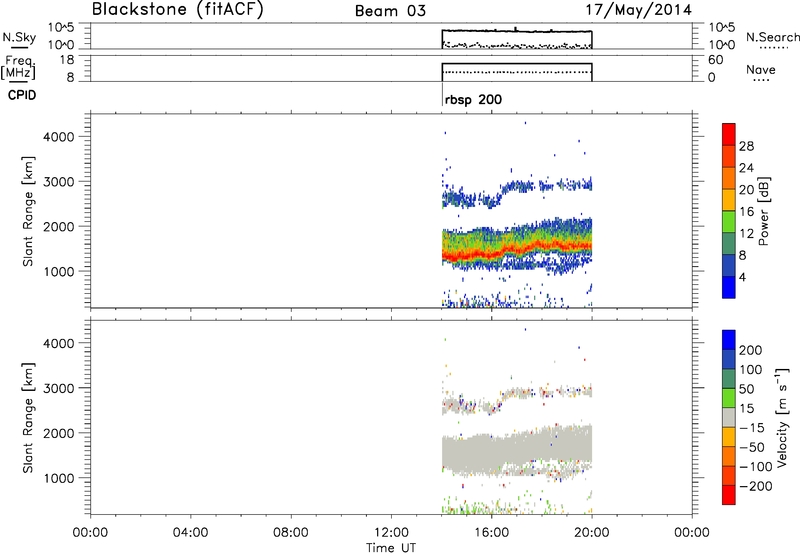
Task: Click Slant Range [km] label of power panel
Action: (x=28, y=211)
